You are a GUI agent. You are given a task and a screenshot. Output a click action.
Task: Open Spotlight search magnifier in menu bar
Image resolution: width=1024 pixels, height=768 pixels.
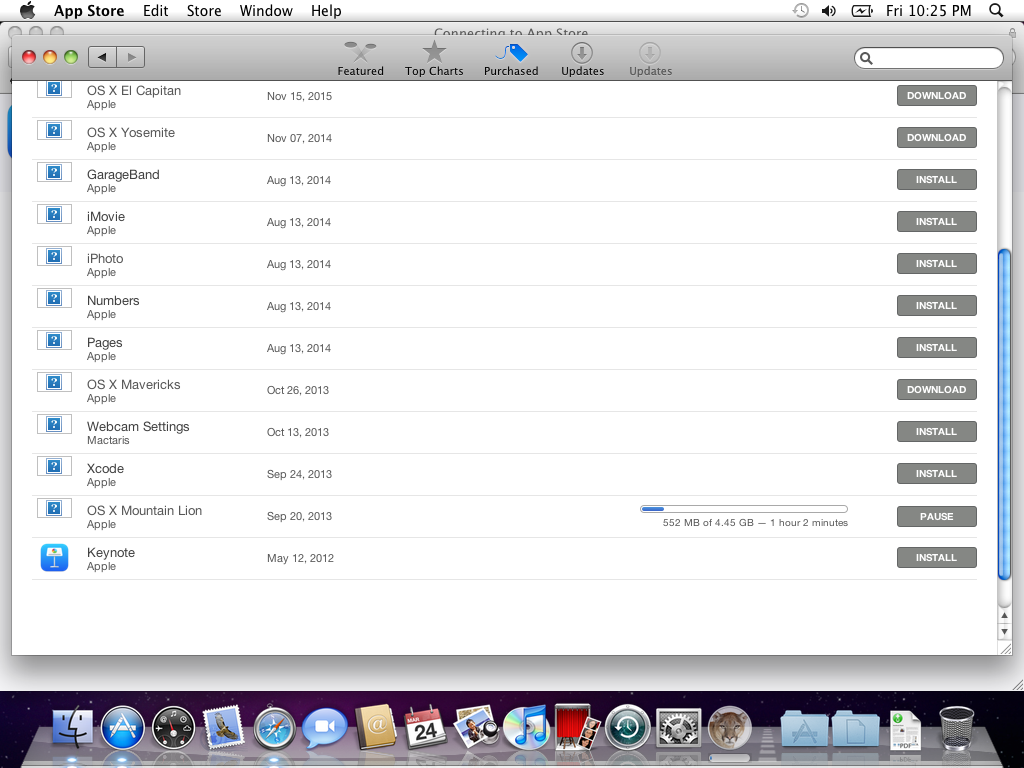(996, 10)
